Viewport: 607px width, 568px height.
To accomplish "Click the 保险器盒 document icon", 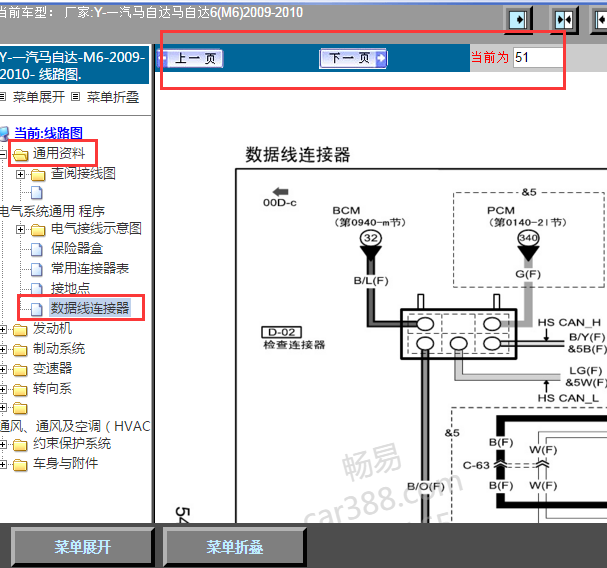I will (37, 249).
